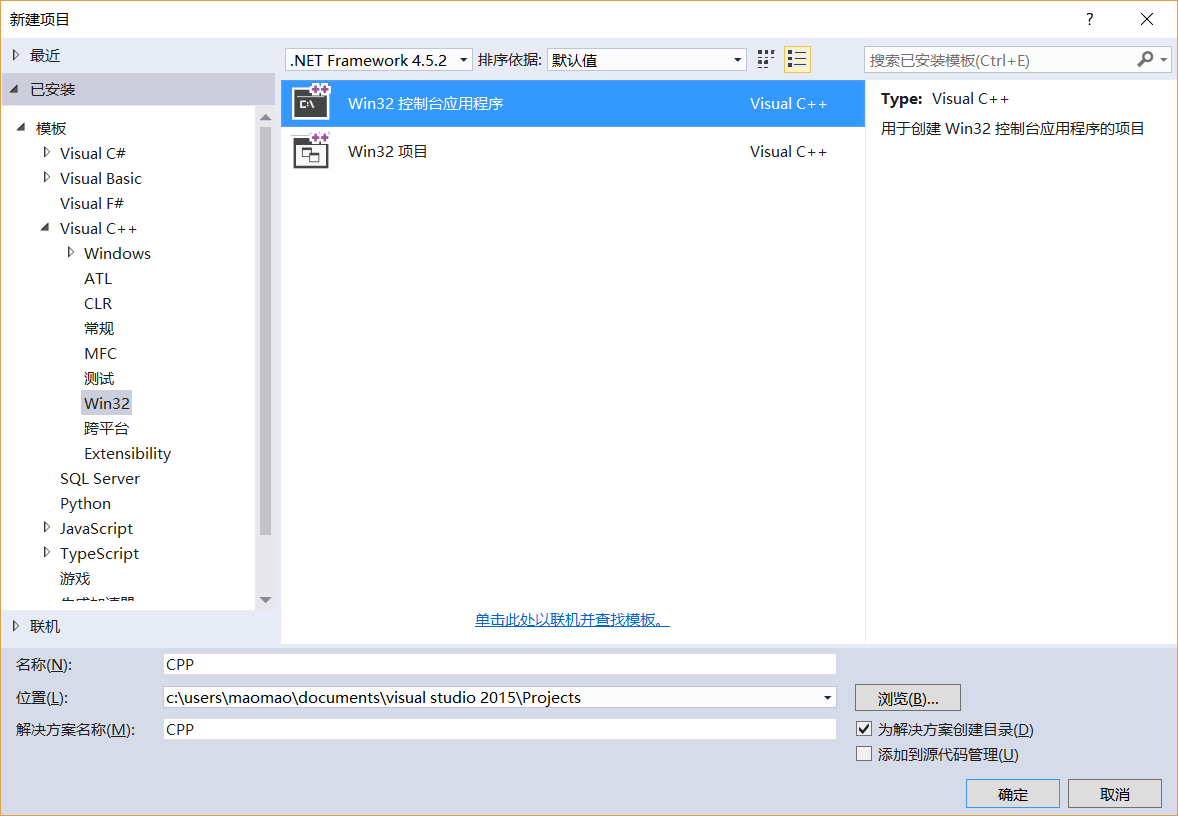The image size is (1178, 816).
Task: Click the search installed templates box
Action: pyautogui.click(x=1001, y=60)
